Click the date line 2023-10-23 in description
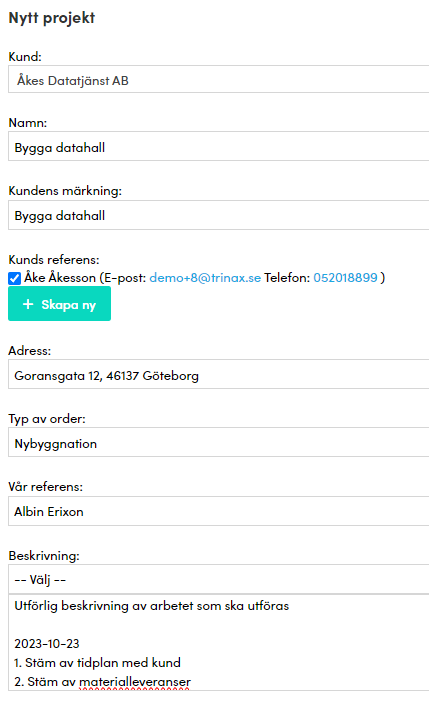Image resolution: width=429 pixels, height=704 pixels. click(x=47, y=644)
